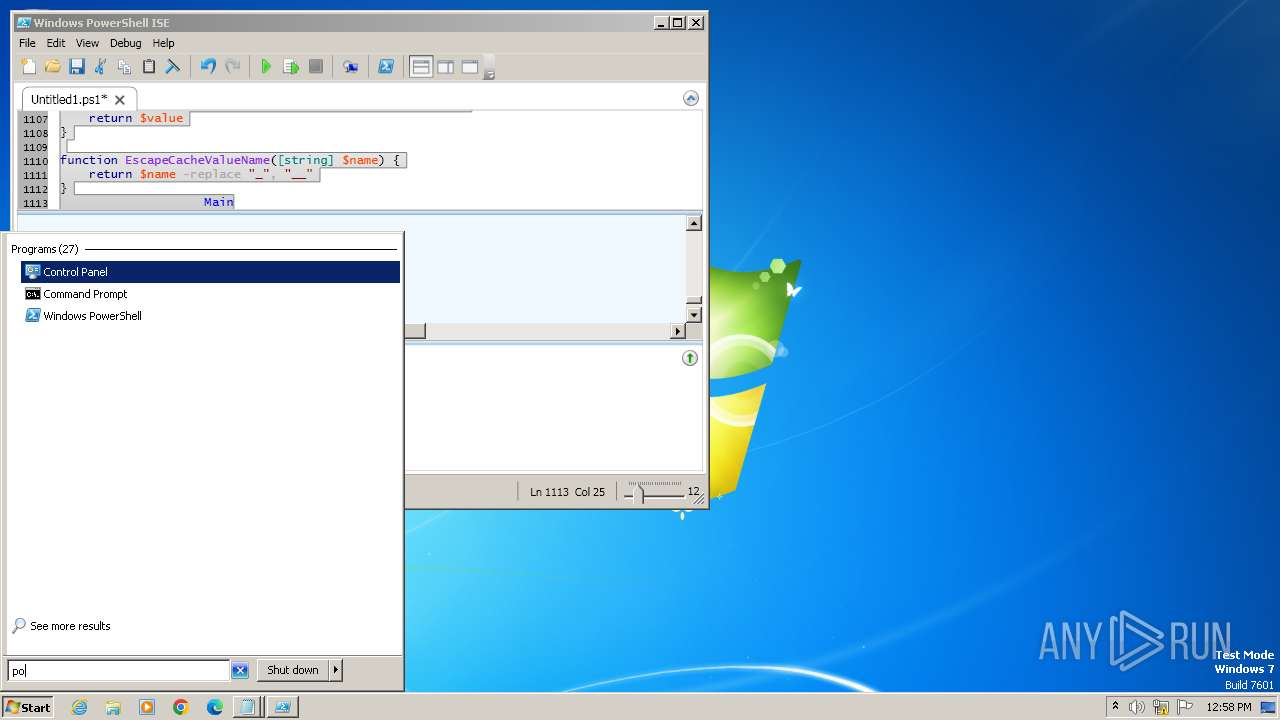Open the View menu

click(87, 43)
